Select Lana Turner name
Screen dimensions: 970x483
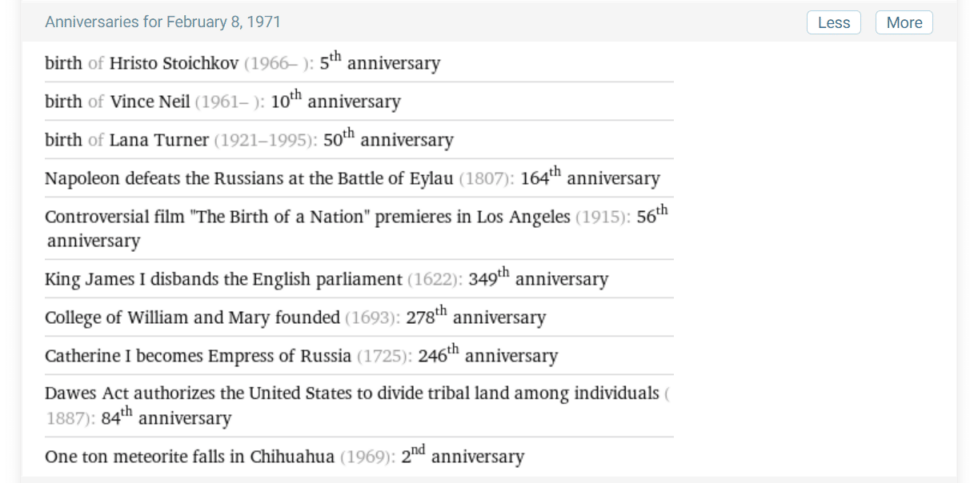159,140
